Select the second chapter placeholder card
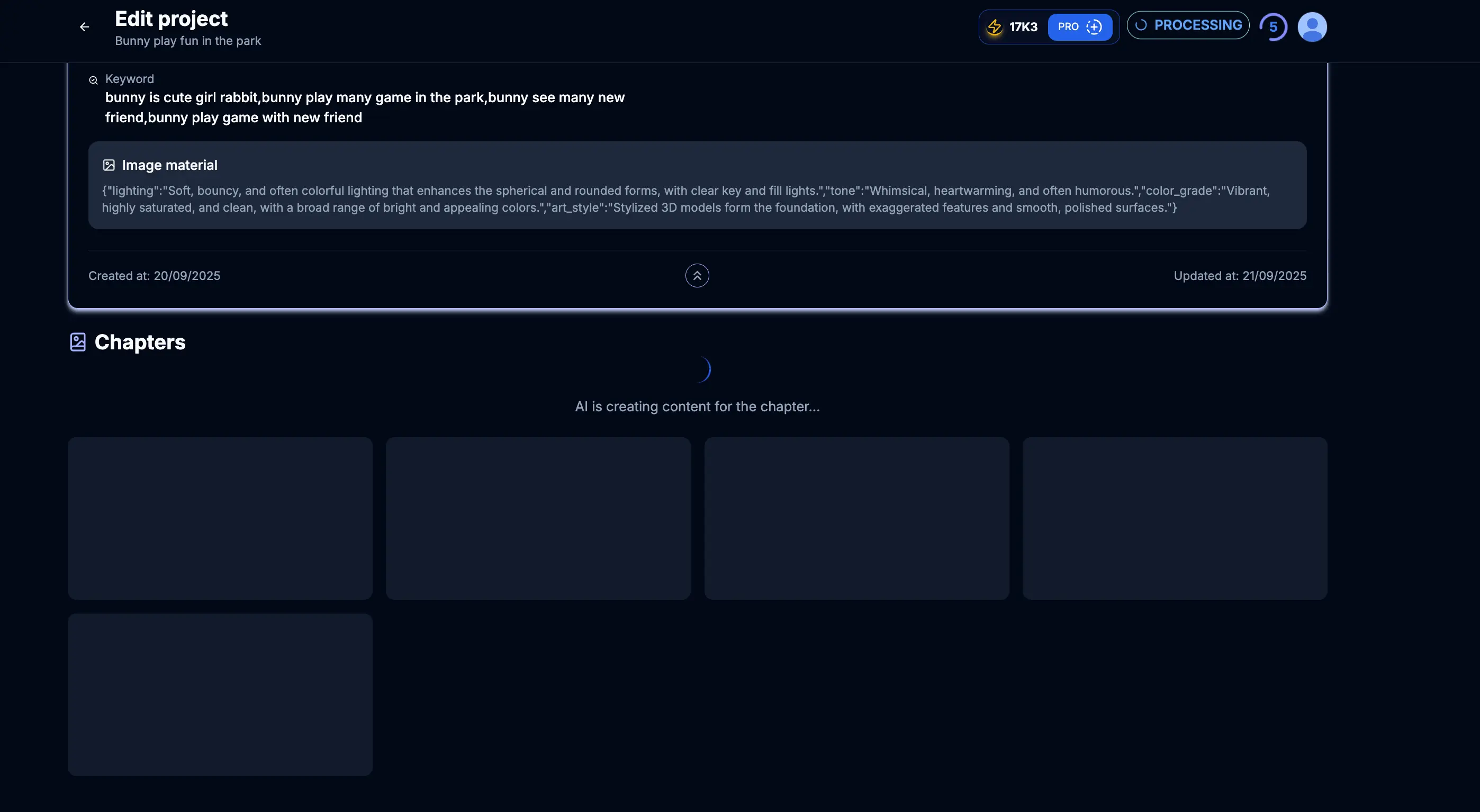 (538, 518)
